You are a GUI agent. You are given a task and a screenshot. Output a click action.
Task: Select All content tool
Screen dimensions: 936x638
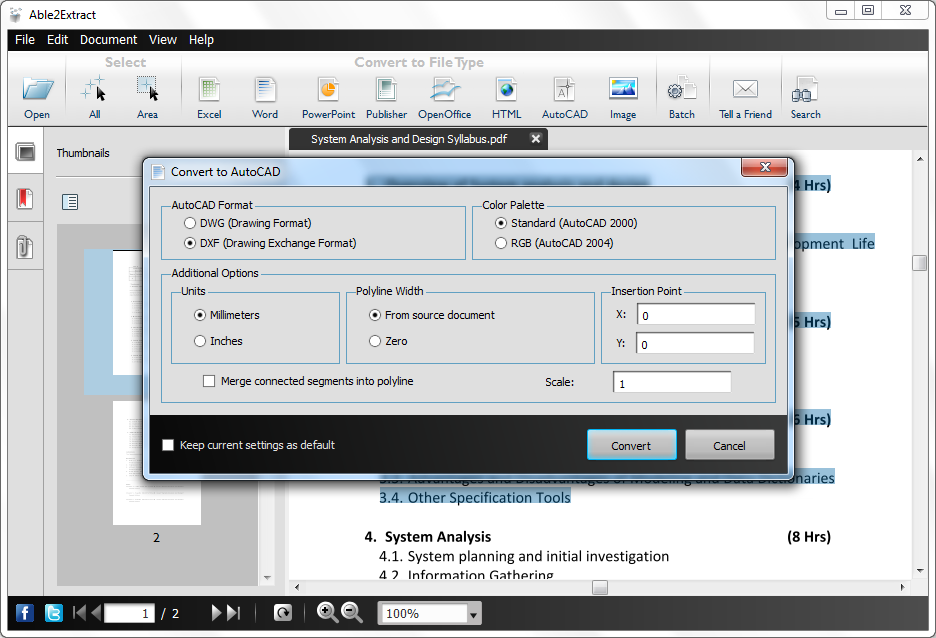coord(94,90)
